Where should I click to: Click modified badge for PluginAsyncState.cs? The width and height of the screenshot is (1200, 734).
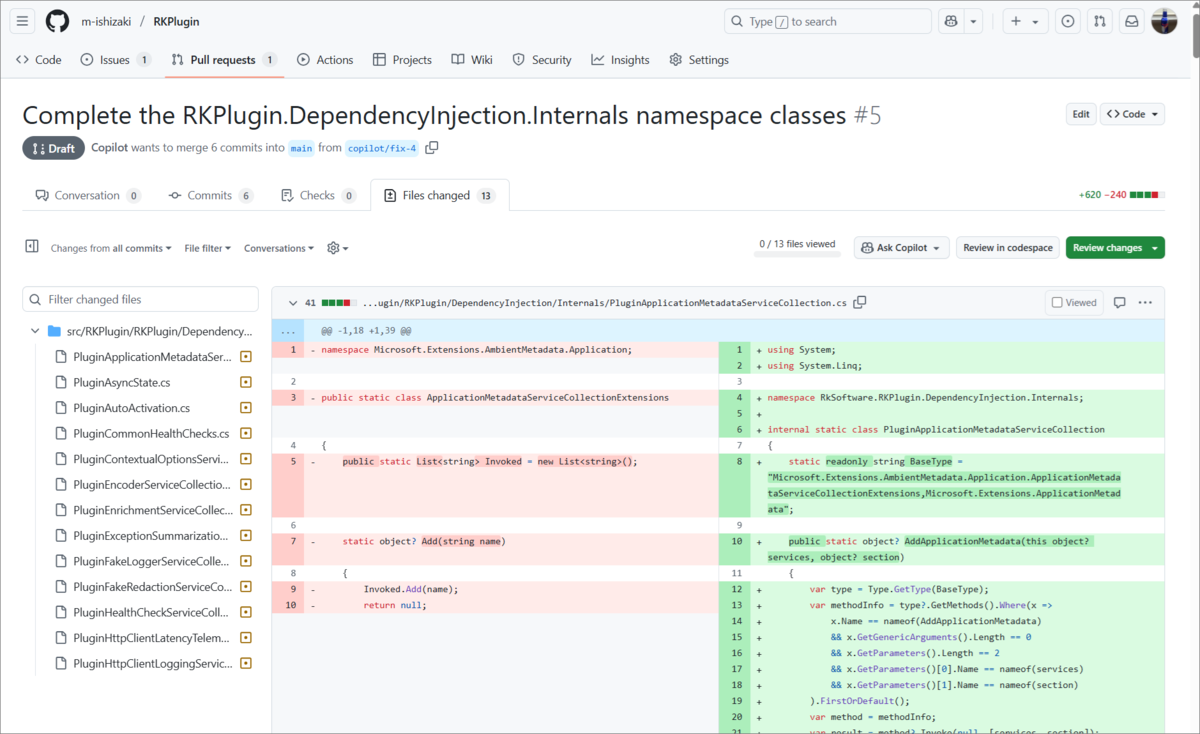tap(246, 382)
